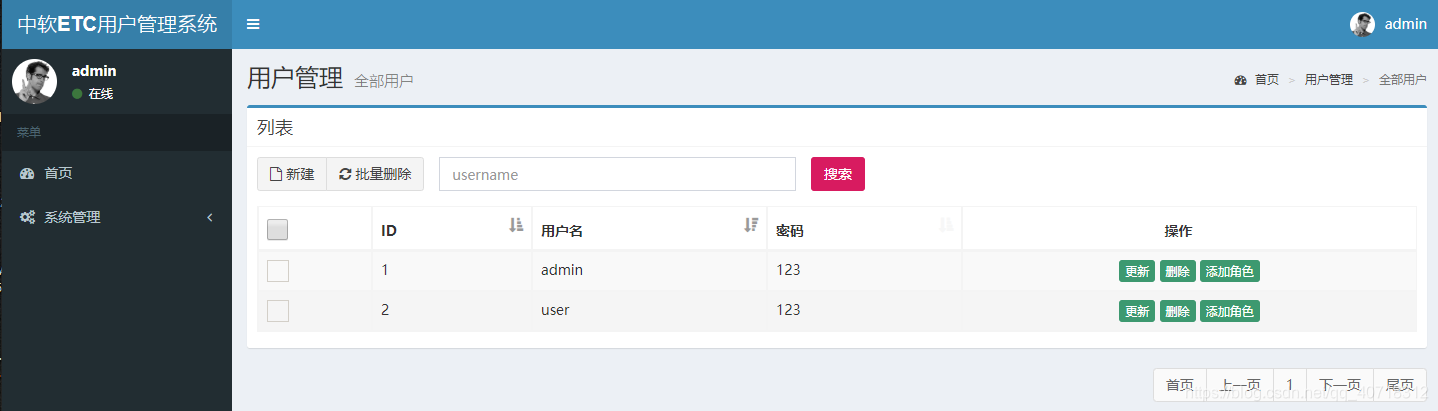Click the pink 搜索 search button
Image resolution: width=1438 pixels, height=411 pixels.
[x=838, y=174]
